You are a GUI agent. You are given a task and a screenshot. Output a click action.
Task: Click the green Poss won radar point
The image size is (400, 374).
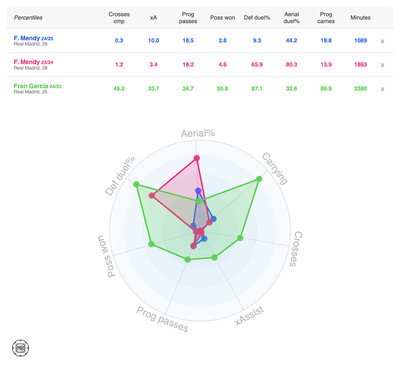click(151, 244)
